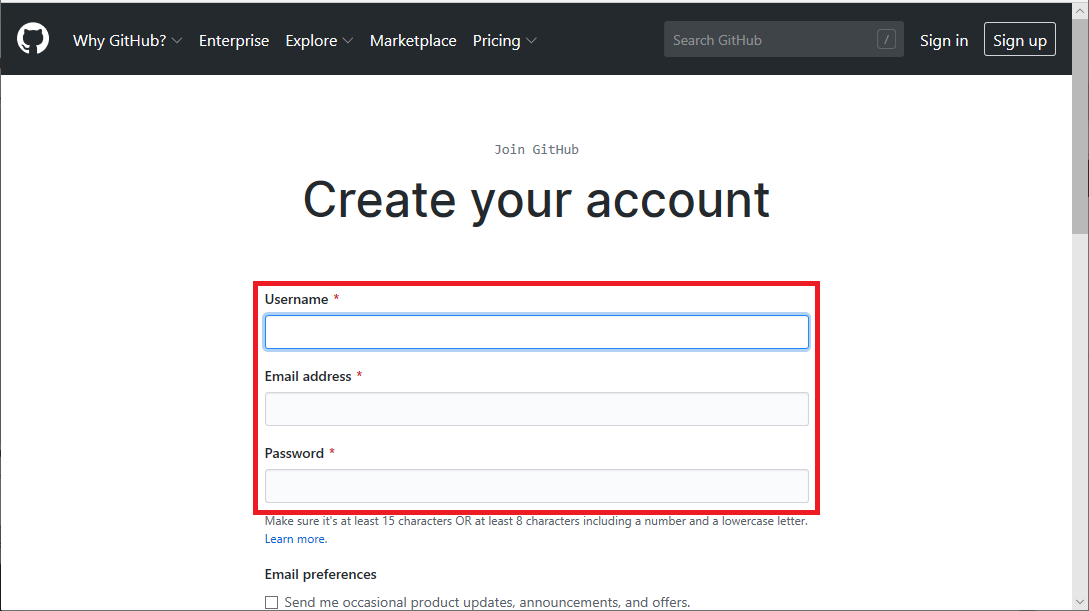Viewport: 1089px width, 611px height.
Task: Click the GitHub Octocat logo
Action: [x=33, y=38]
